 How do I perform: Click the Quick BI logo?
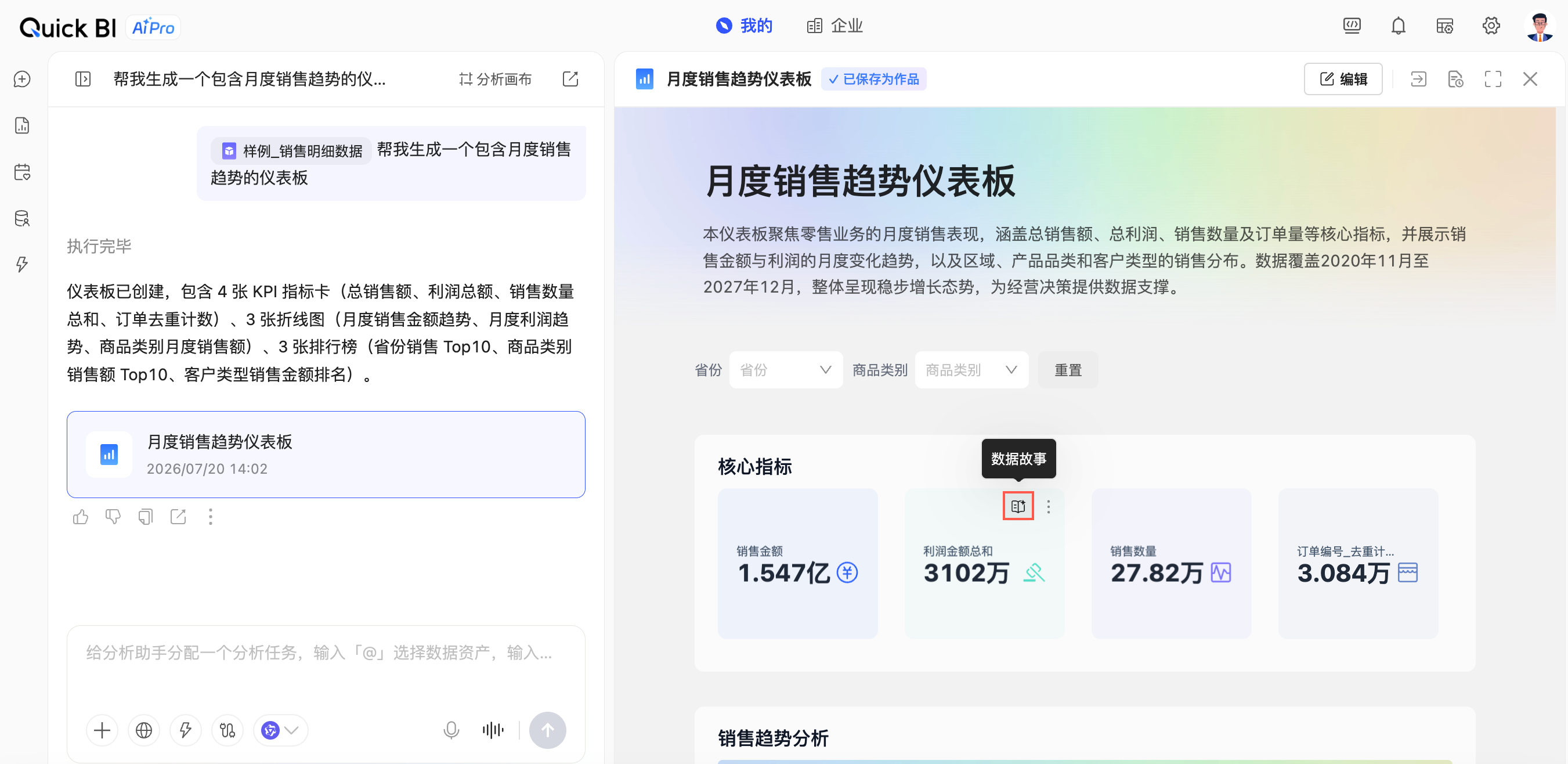pyautogui.click(x=67, y=27)
